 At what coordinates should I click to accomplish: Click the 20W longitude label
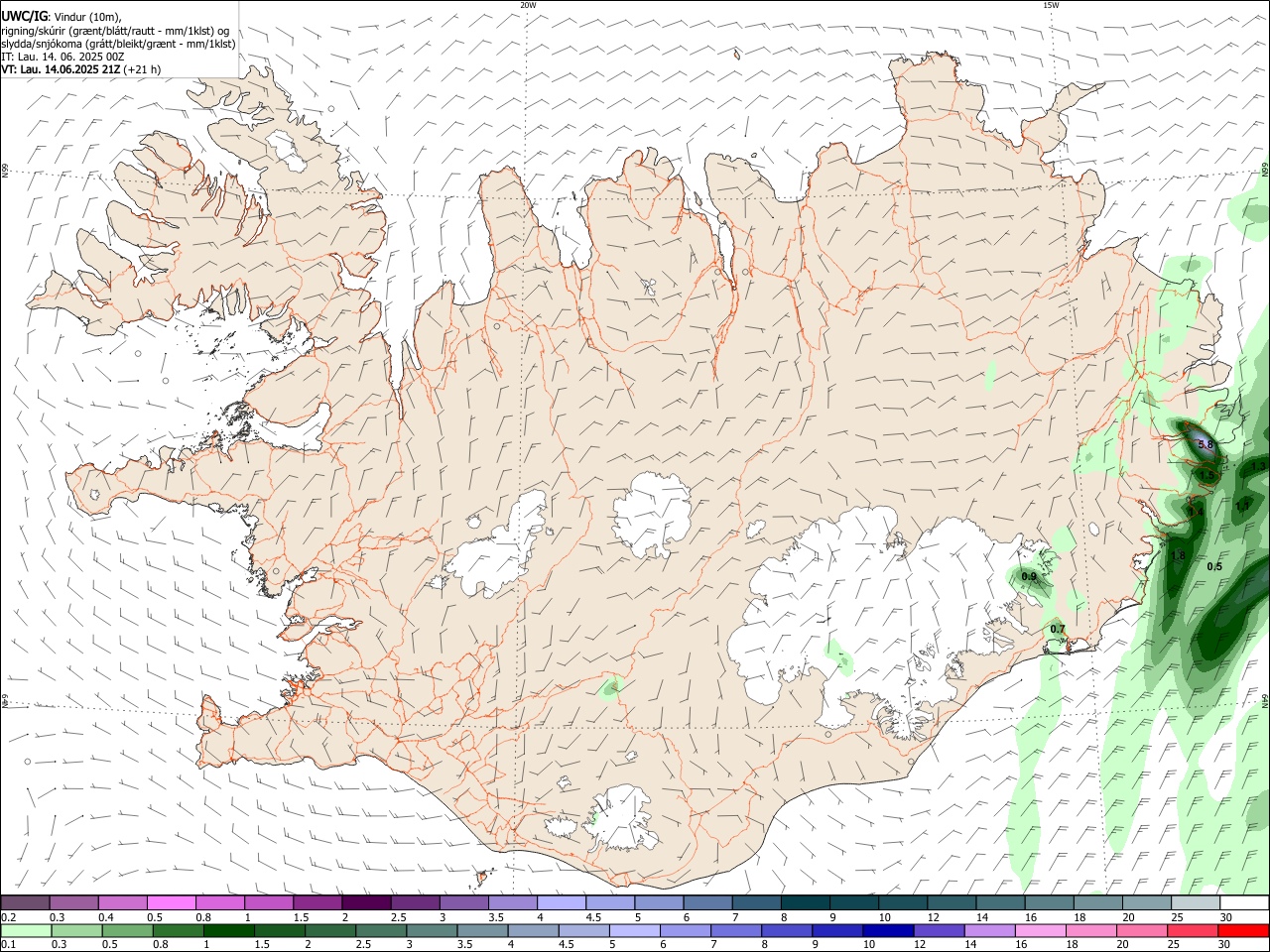click(x=528, y=5)
